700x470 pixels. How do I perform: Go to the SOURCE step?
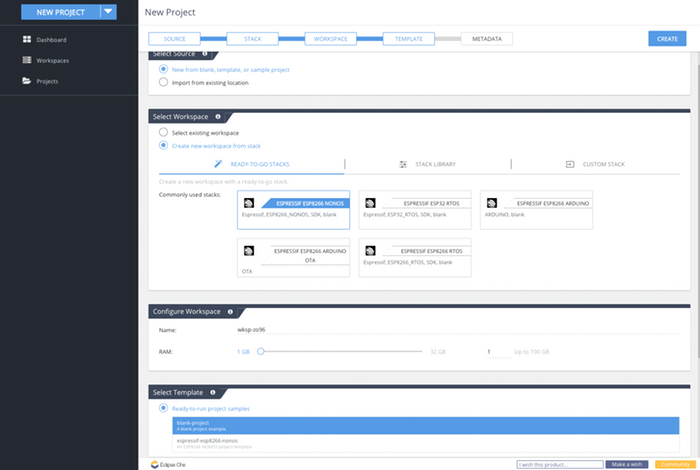[175, 39]
